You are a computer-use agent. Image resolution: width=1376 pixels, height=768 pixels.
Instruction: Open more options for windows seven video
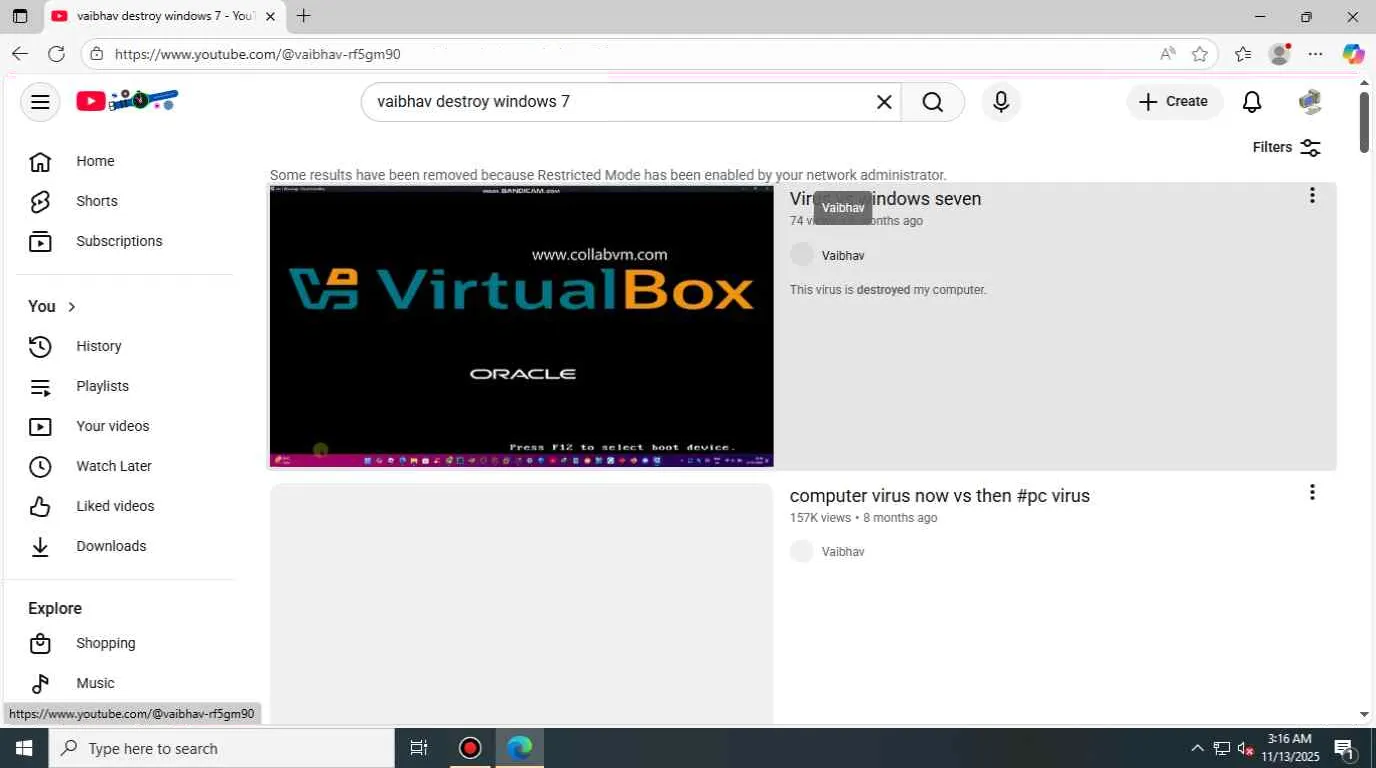[x=1312, y=196]
